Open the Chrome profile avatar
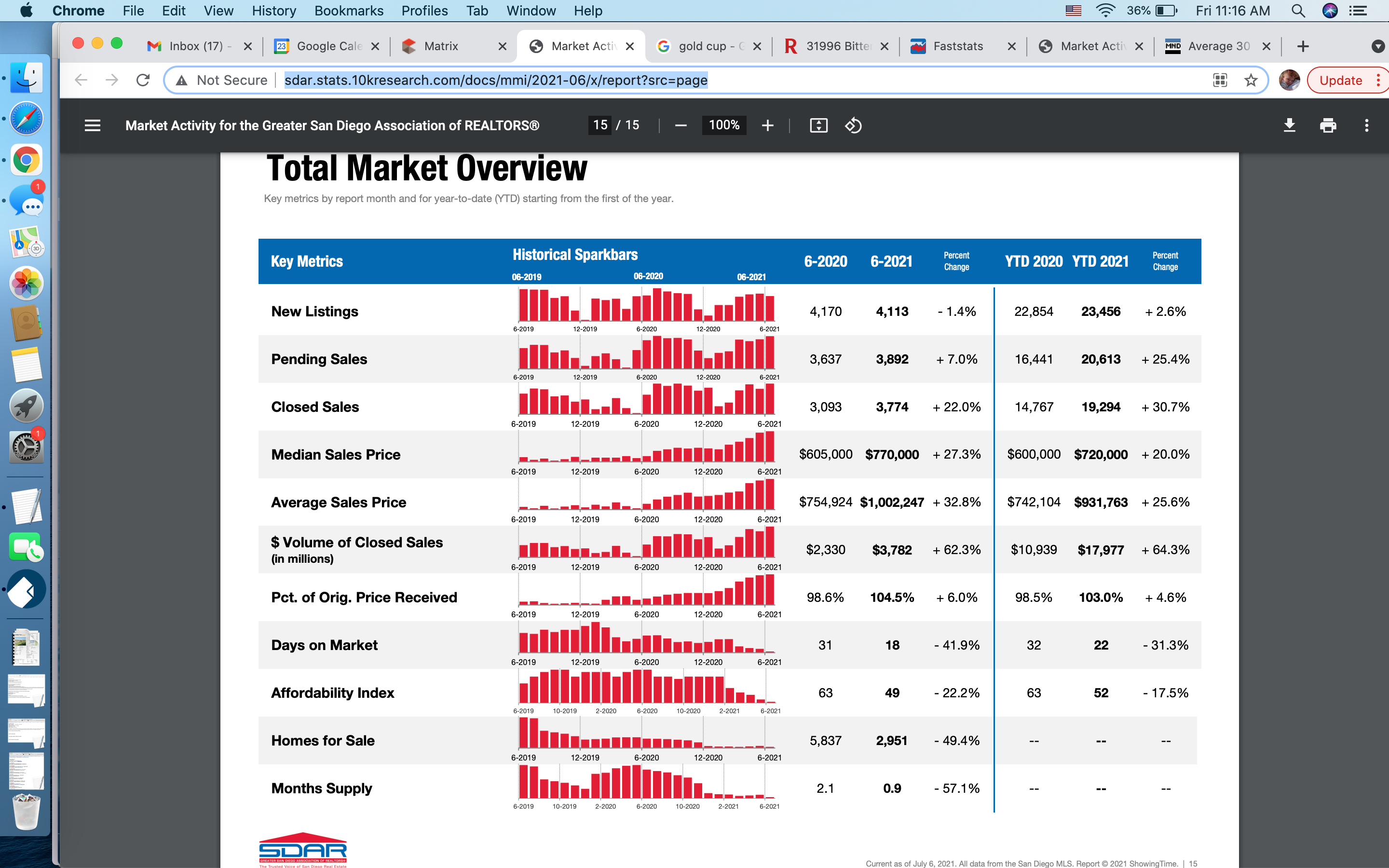Viewport: 1389px width, 868px height. [x=1289, y=81]
